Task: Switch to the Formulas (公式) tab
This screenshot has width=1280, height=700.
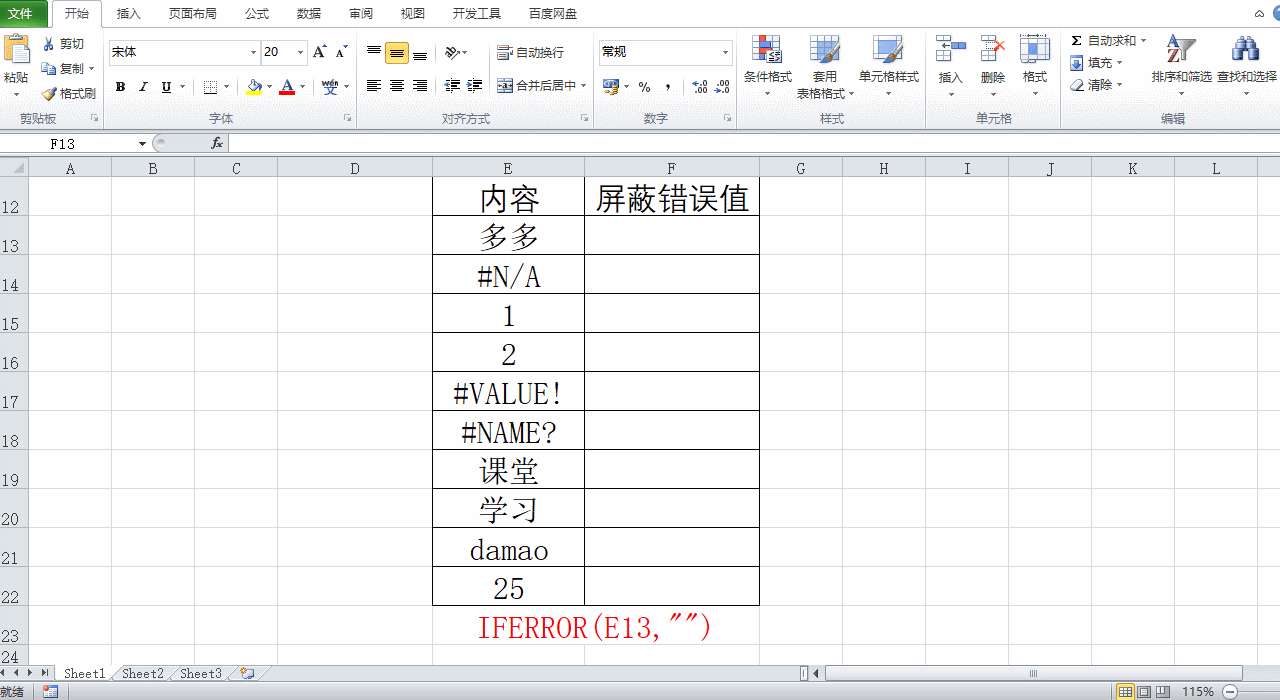Action: tap(257, 14)
